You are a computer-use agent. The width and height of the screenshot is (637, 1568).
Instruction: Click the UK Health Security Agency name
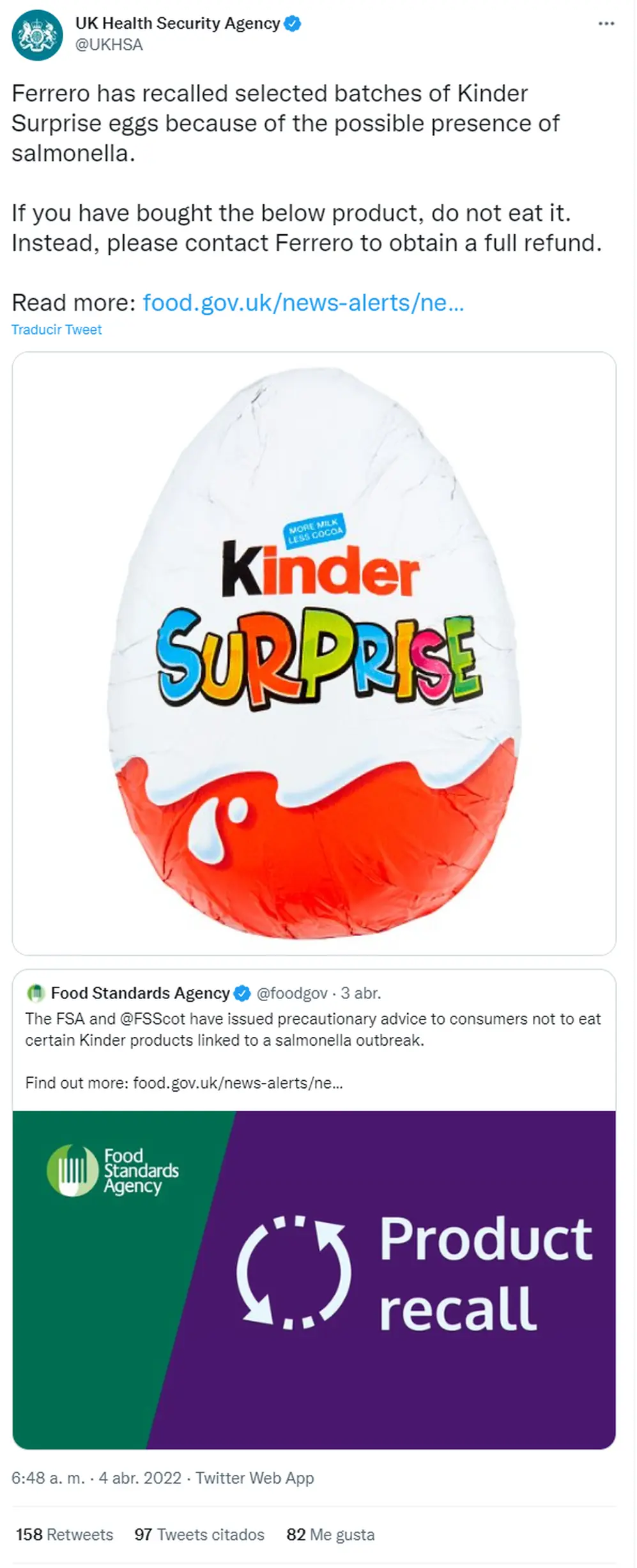tap(178, 24)
